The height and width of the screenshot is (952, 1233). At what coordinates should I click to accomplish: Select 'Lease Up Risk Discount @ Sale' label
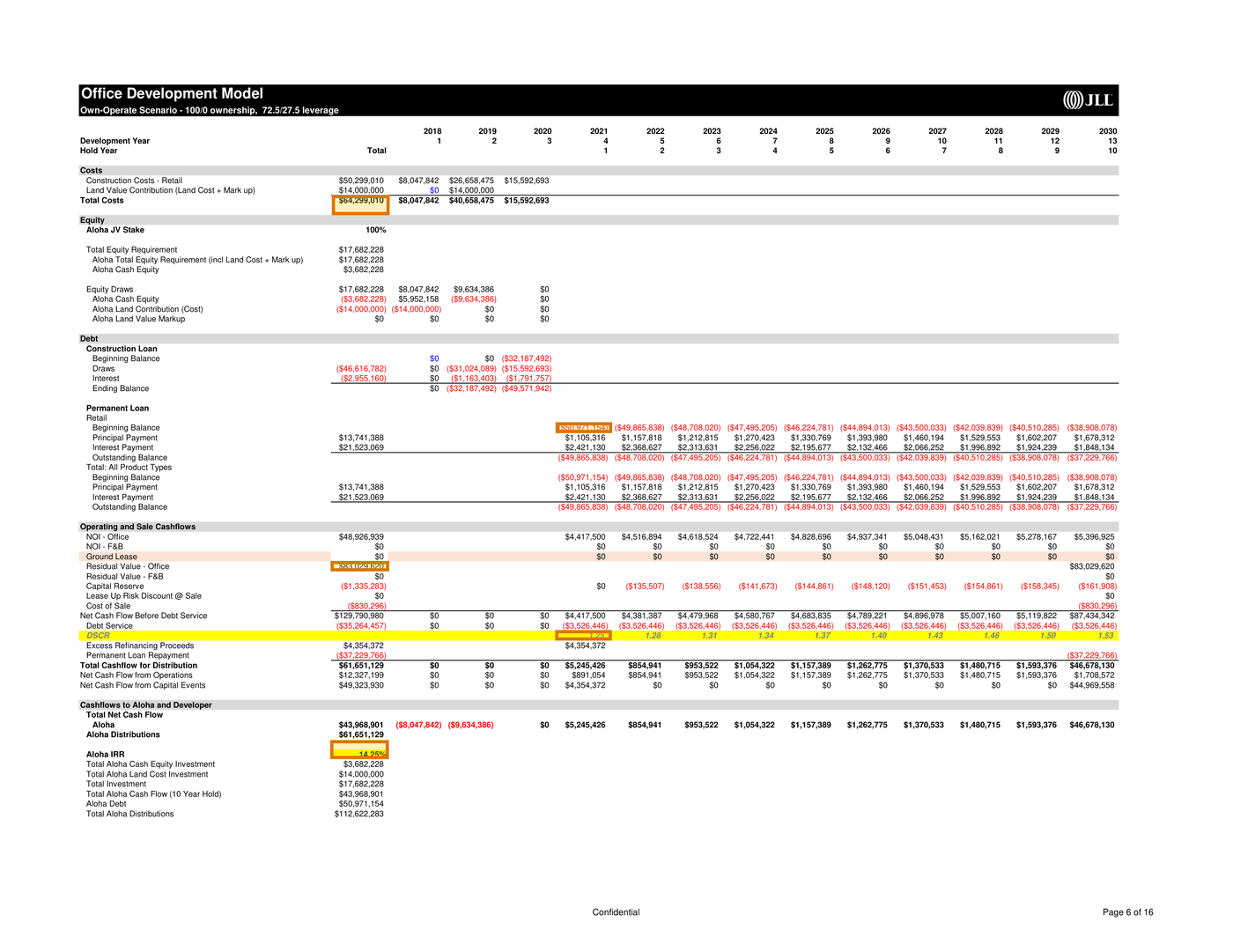point(144,596)
